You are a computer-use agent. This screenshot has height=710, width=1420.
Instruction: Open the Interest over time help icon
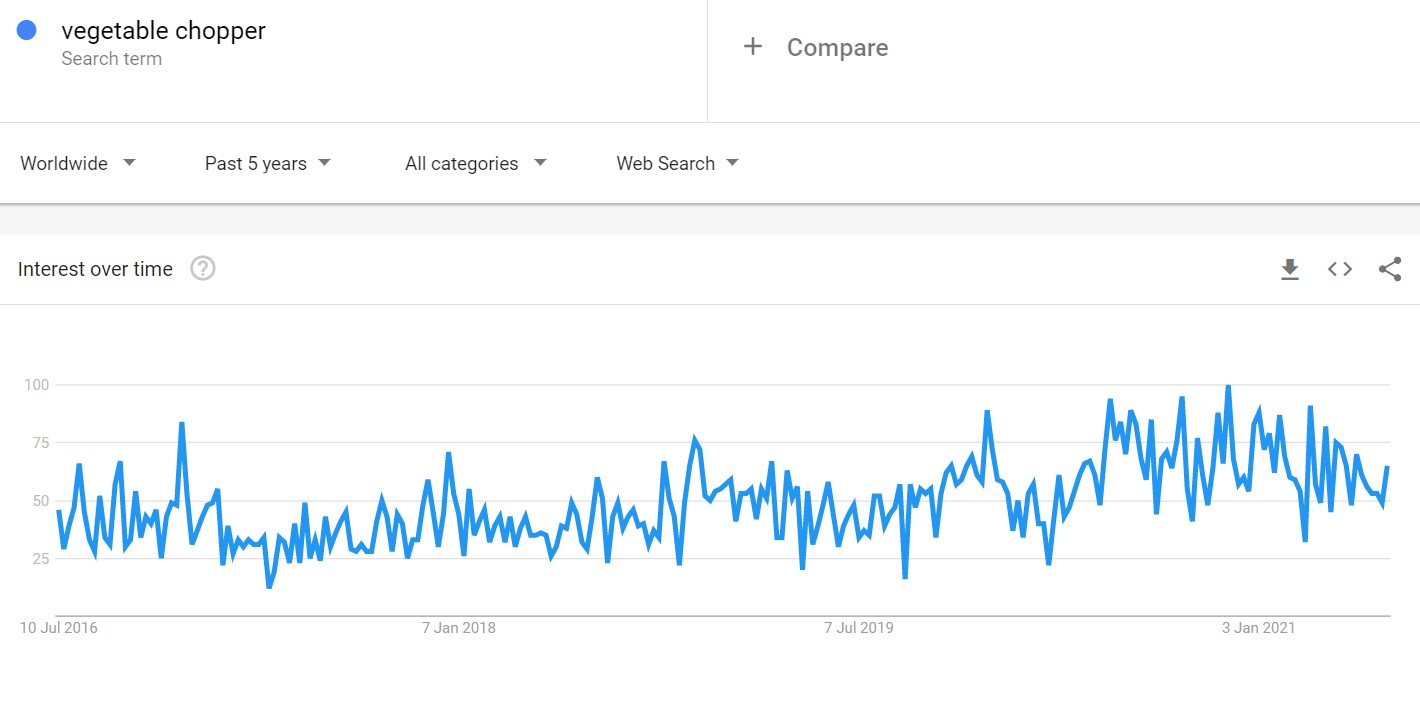[203, 268]
